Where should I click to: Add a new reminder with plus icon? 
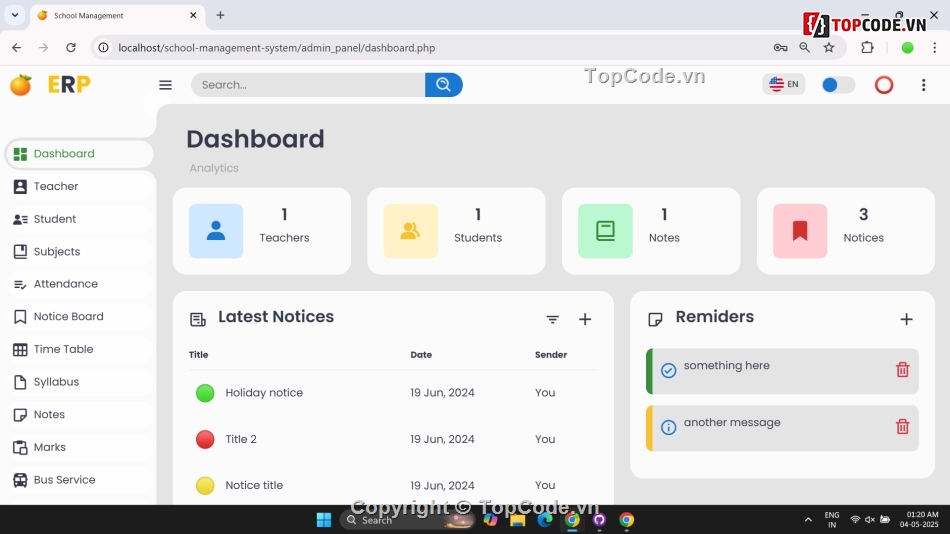pyautogui.click(x=906, y=319)
